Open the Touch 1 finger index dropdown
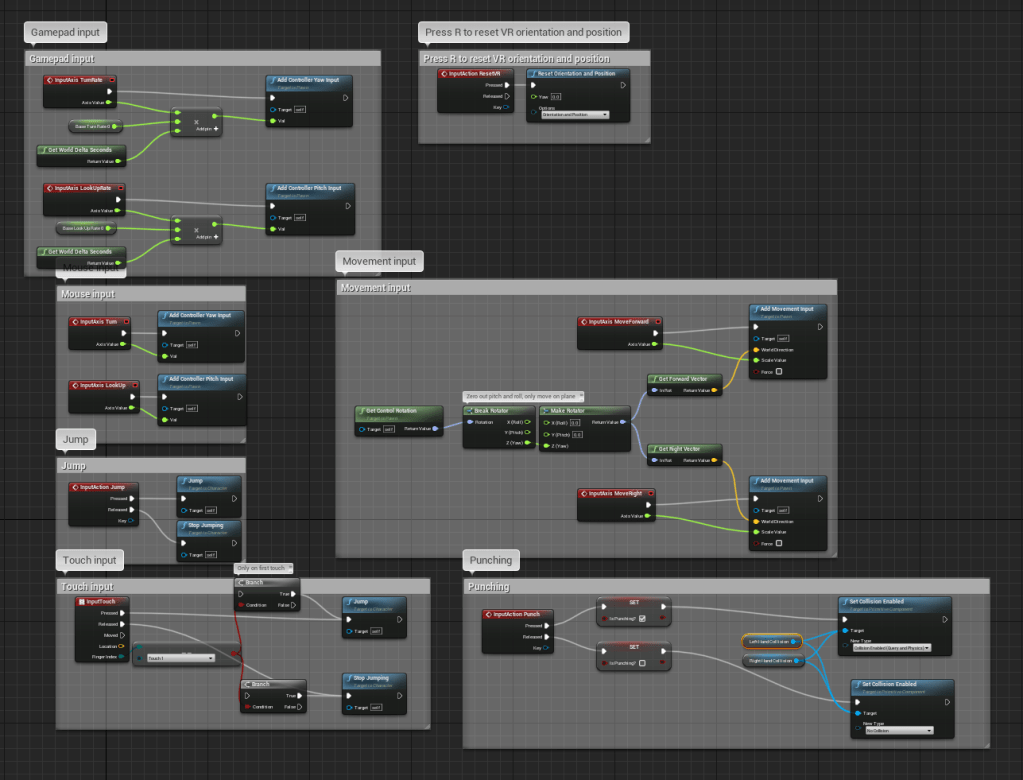Screen dimensions: 1023x780 180,658
